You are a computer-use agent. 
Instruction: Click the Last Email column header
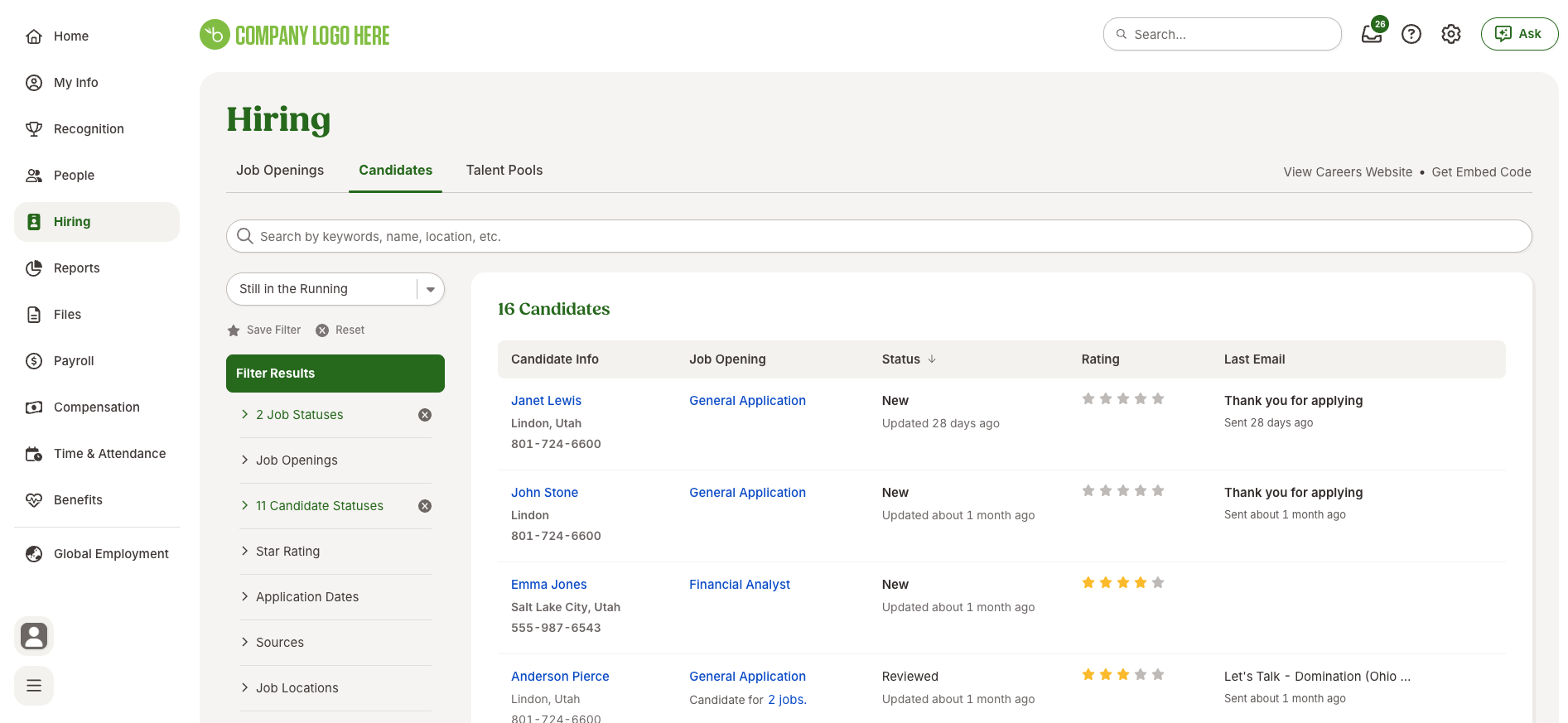1255,359
